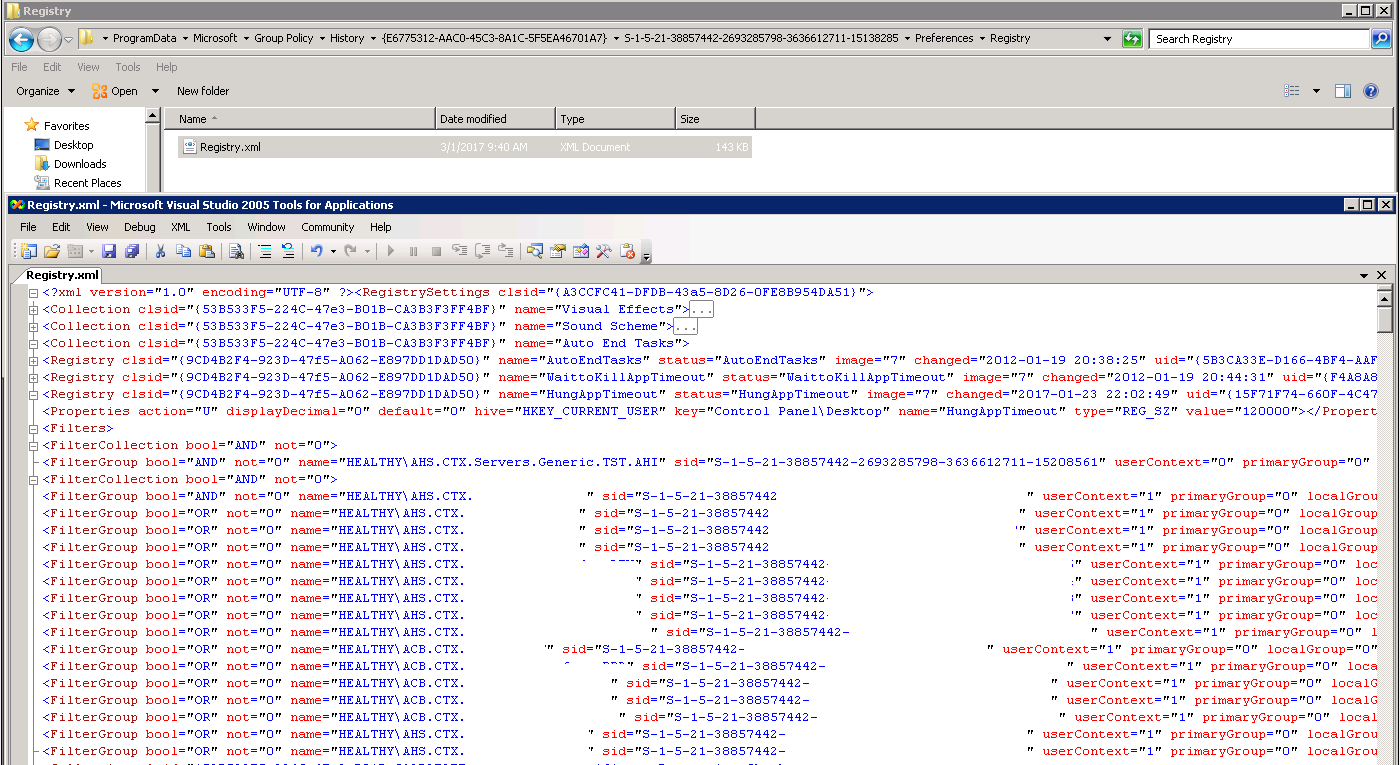
Task: Click the Search Registry input field
Action: tap(1260, 39)
